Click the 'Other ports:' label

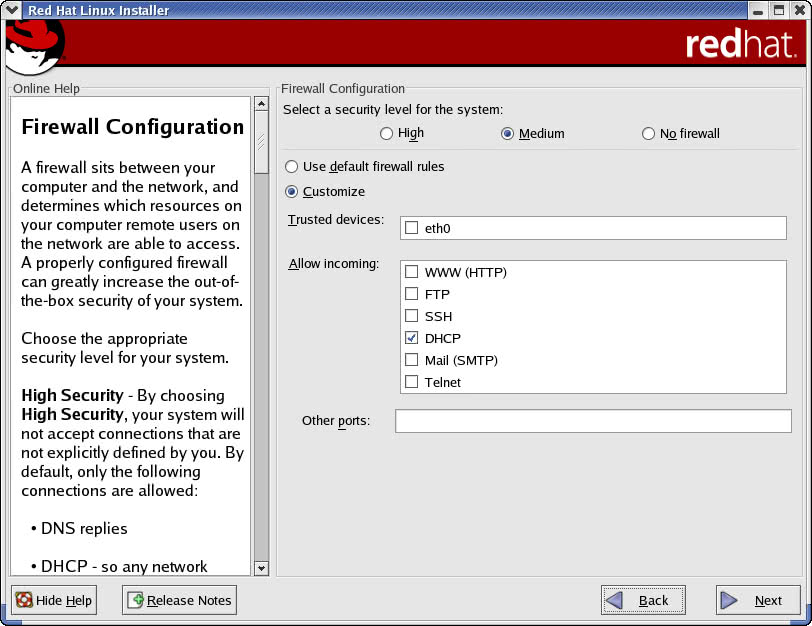(336, 421)
